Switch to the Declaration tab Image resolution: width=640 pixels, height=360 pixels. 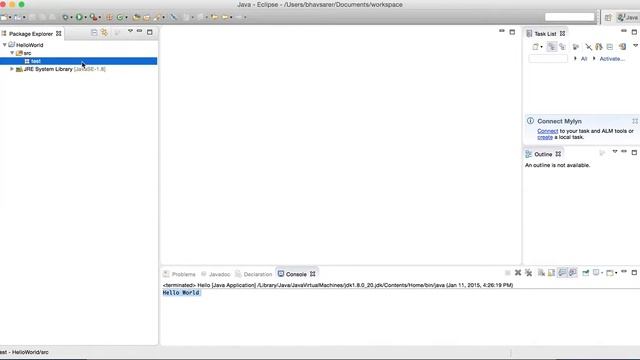(x=253, y=274)
